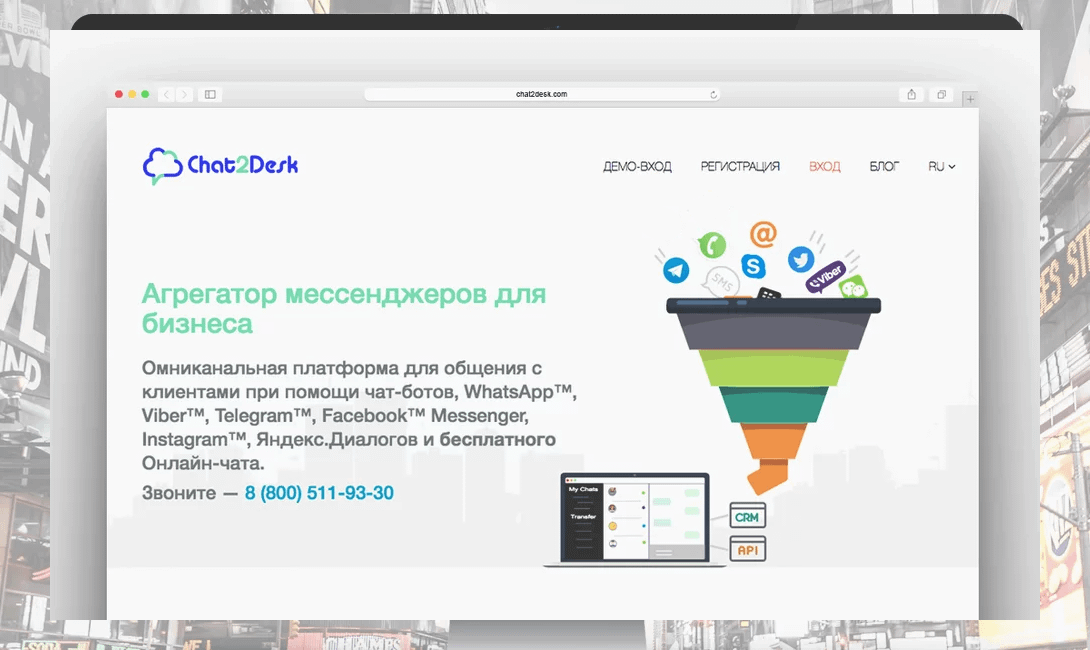Toggle the browser sidebar icon
Viewport: 1090px width, 650px height.
pos(210,95)
